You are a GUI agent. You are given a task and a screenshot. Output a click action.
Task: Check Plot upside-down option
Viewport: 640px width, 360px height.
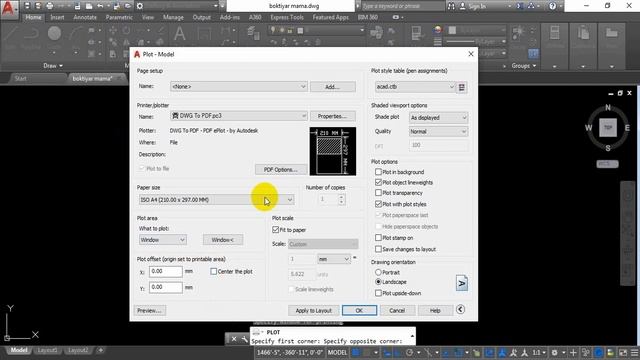(x=378, y=293)
